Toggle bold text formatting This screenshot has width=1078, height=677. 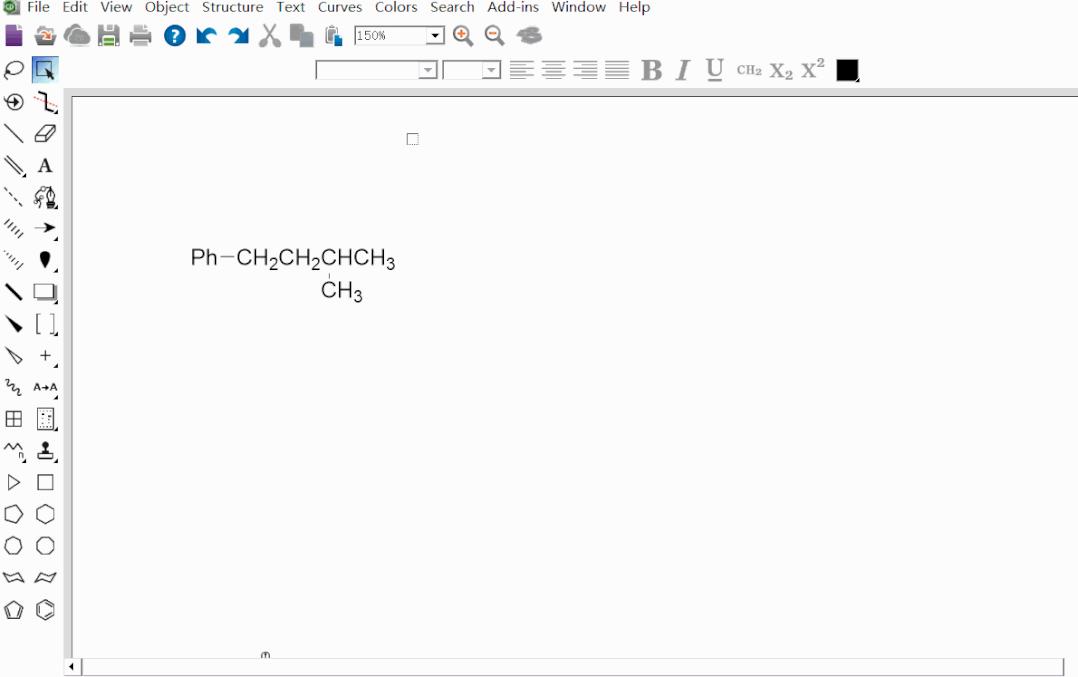pyautogui.click(x=650, y=71)
